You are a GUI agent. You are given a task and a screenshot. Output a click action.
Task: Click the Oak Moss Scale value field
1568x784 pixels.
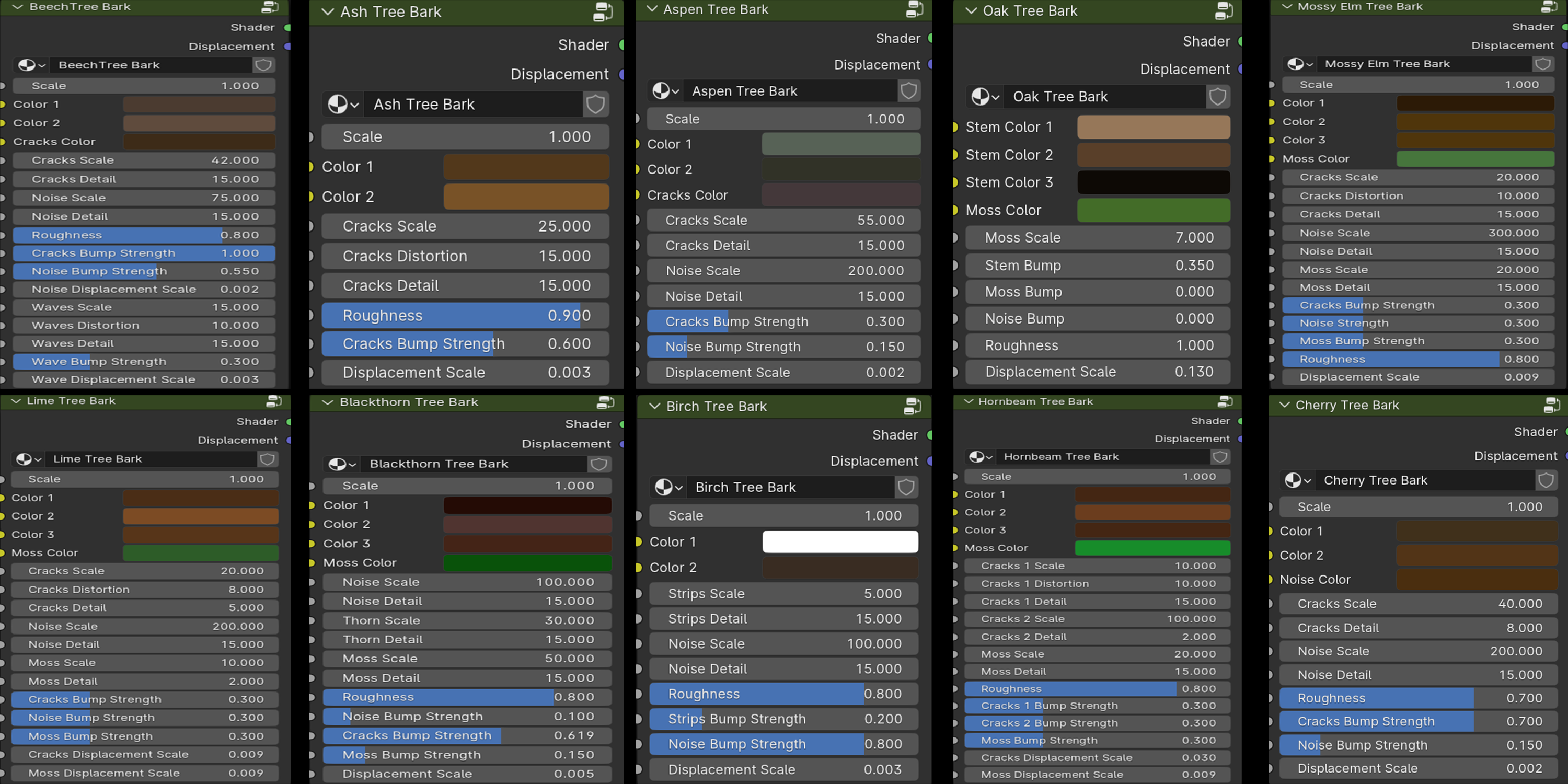(x=1098, y=237)
